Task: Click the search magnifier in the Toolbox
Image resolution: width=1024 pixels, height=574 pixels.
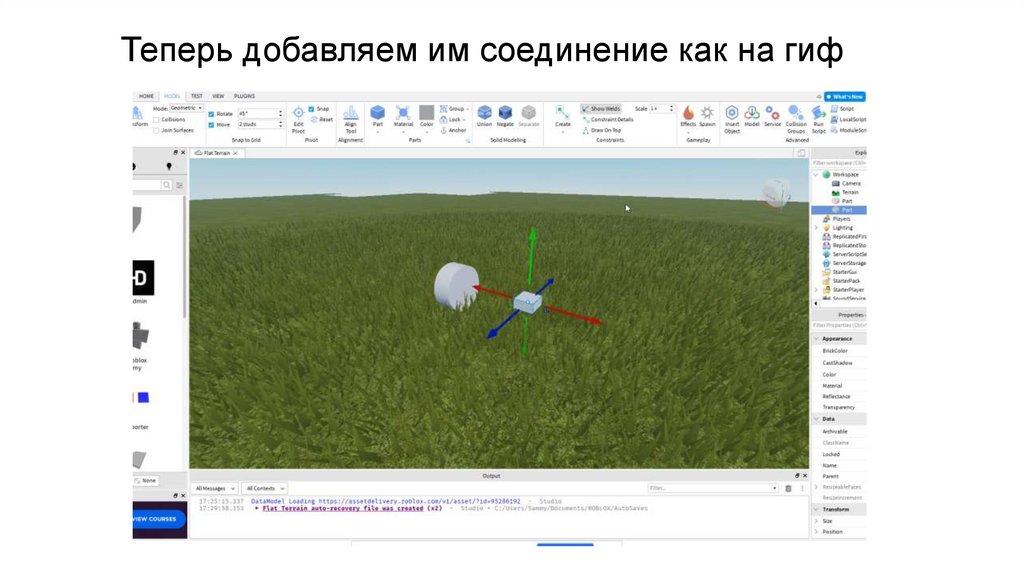Action: [167, 185]
